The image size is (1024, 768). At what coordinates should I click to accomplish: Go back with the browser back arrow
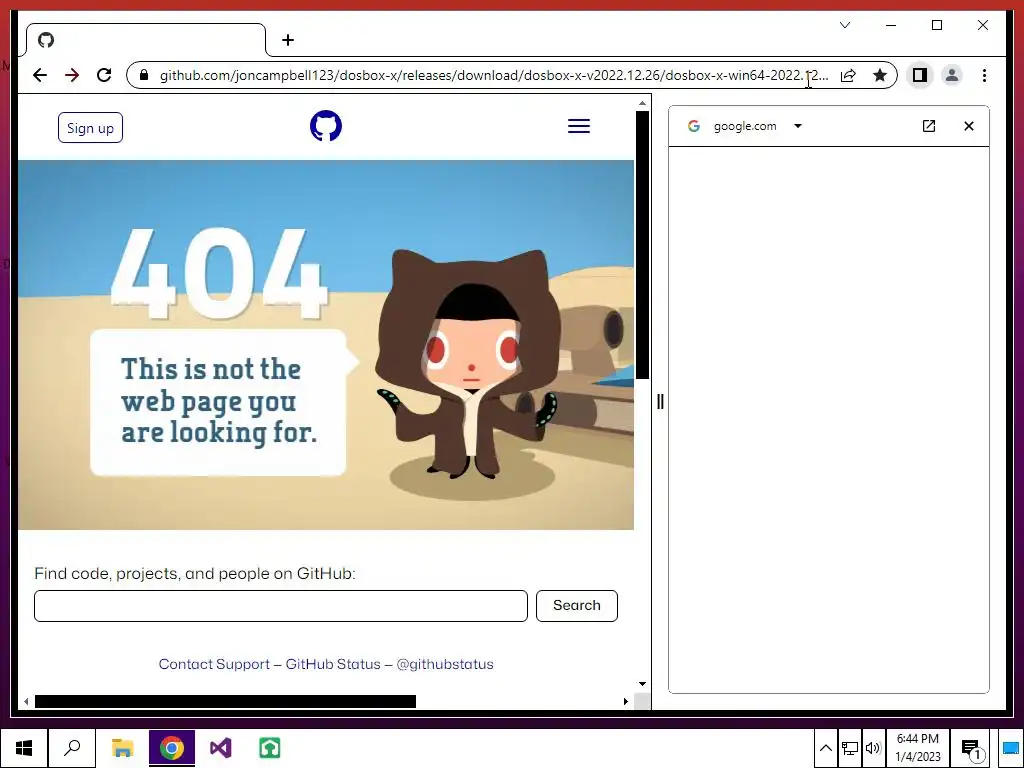click(40, 75)
